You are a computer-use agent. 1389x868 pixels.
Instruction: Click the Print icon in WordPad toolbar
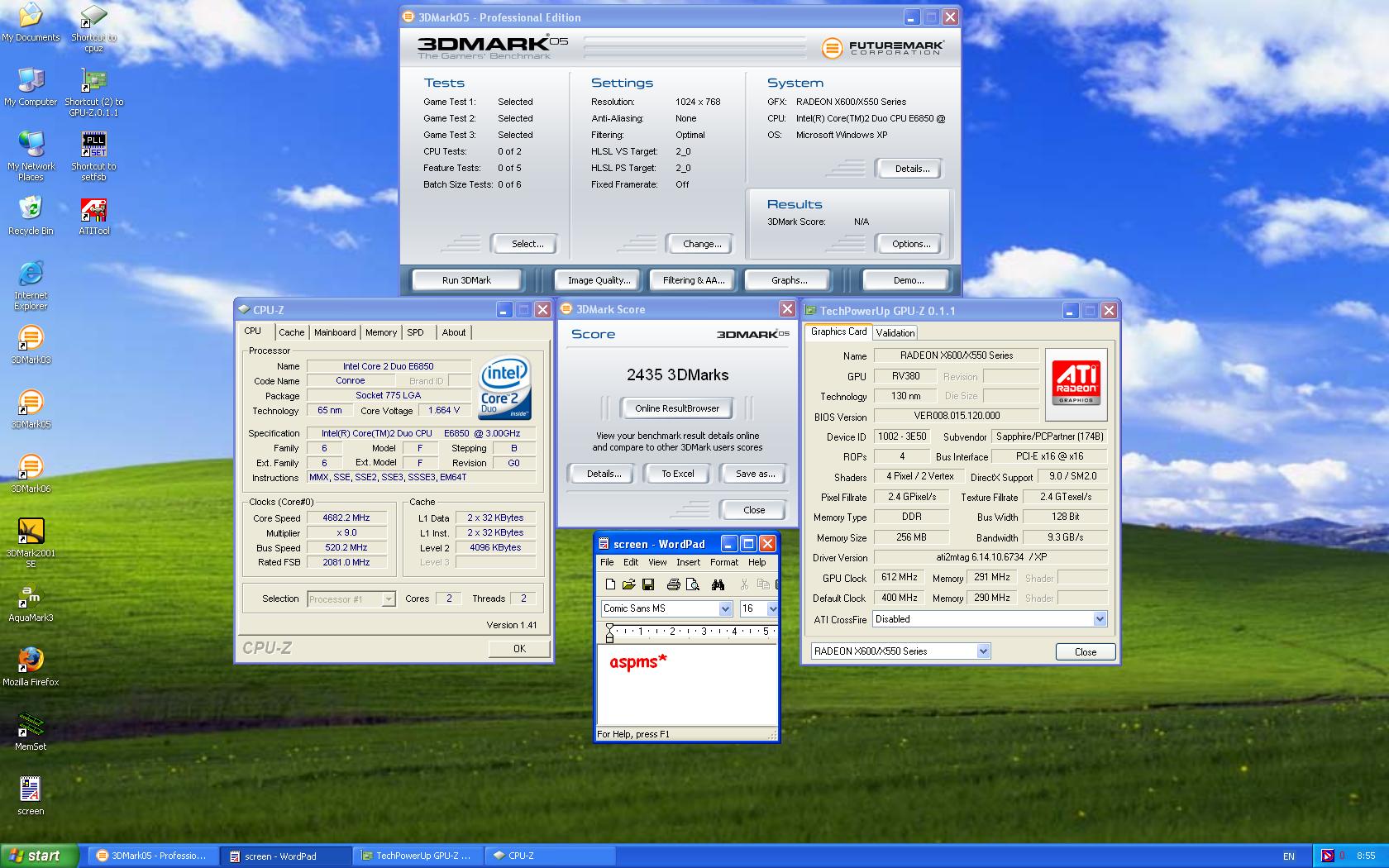pyautogui.click(x=673, y=584)
